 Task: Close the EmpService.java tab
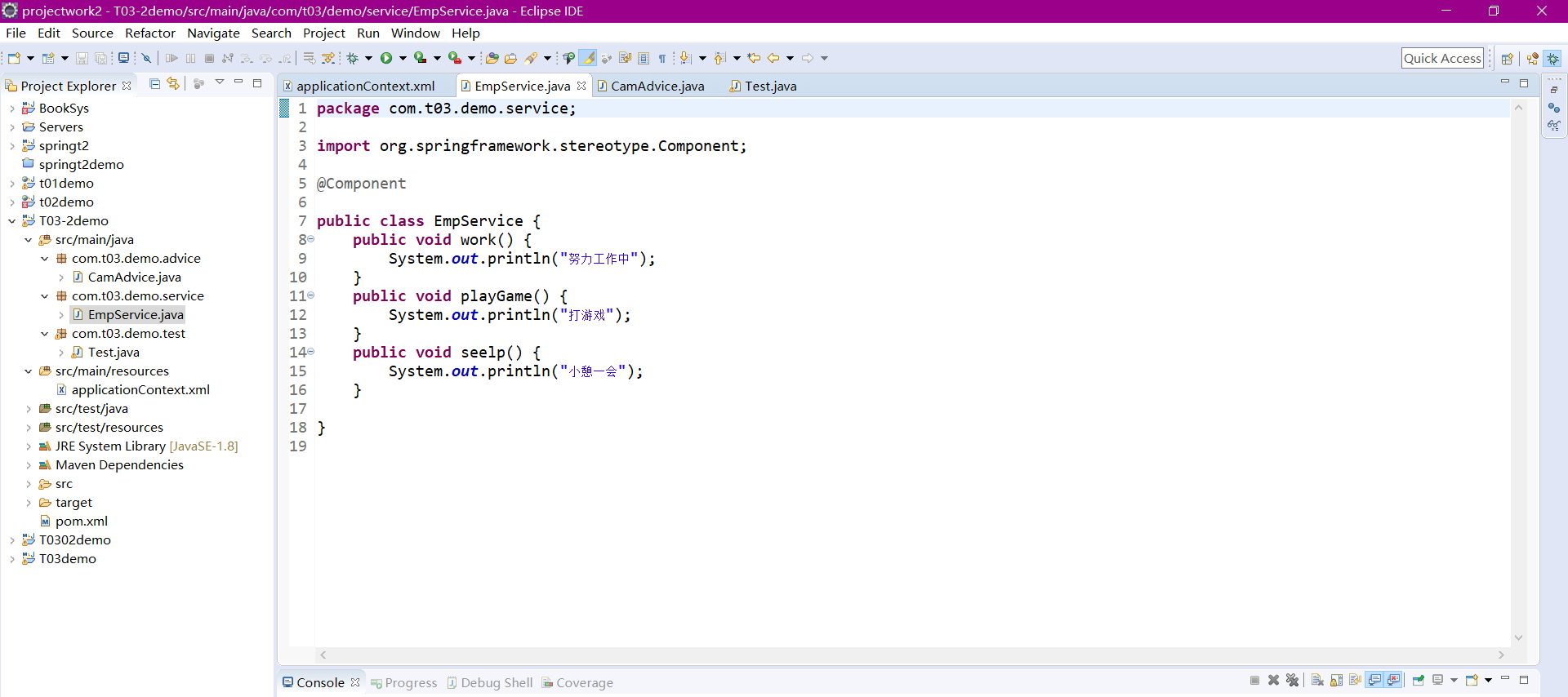581,86
